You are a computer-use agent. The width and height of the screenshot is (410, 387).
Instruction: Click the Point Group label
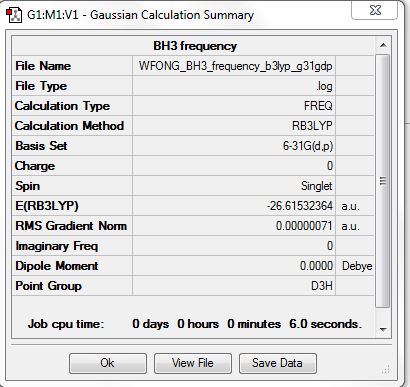point(48,286)
